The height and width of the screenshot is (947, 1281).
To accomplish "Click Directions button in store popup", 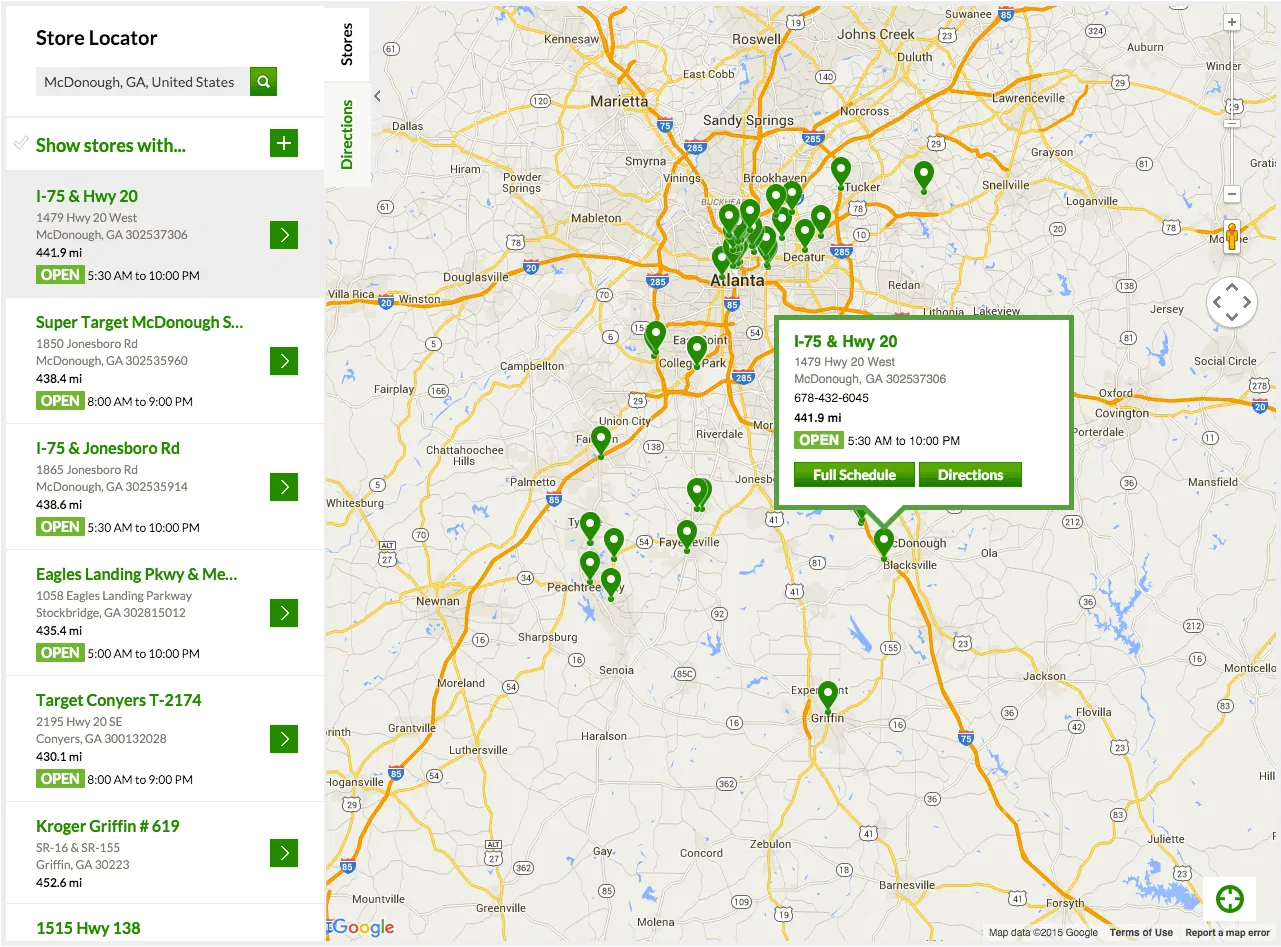I will (x=970, y=475).
